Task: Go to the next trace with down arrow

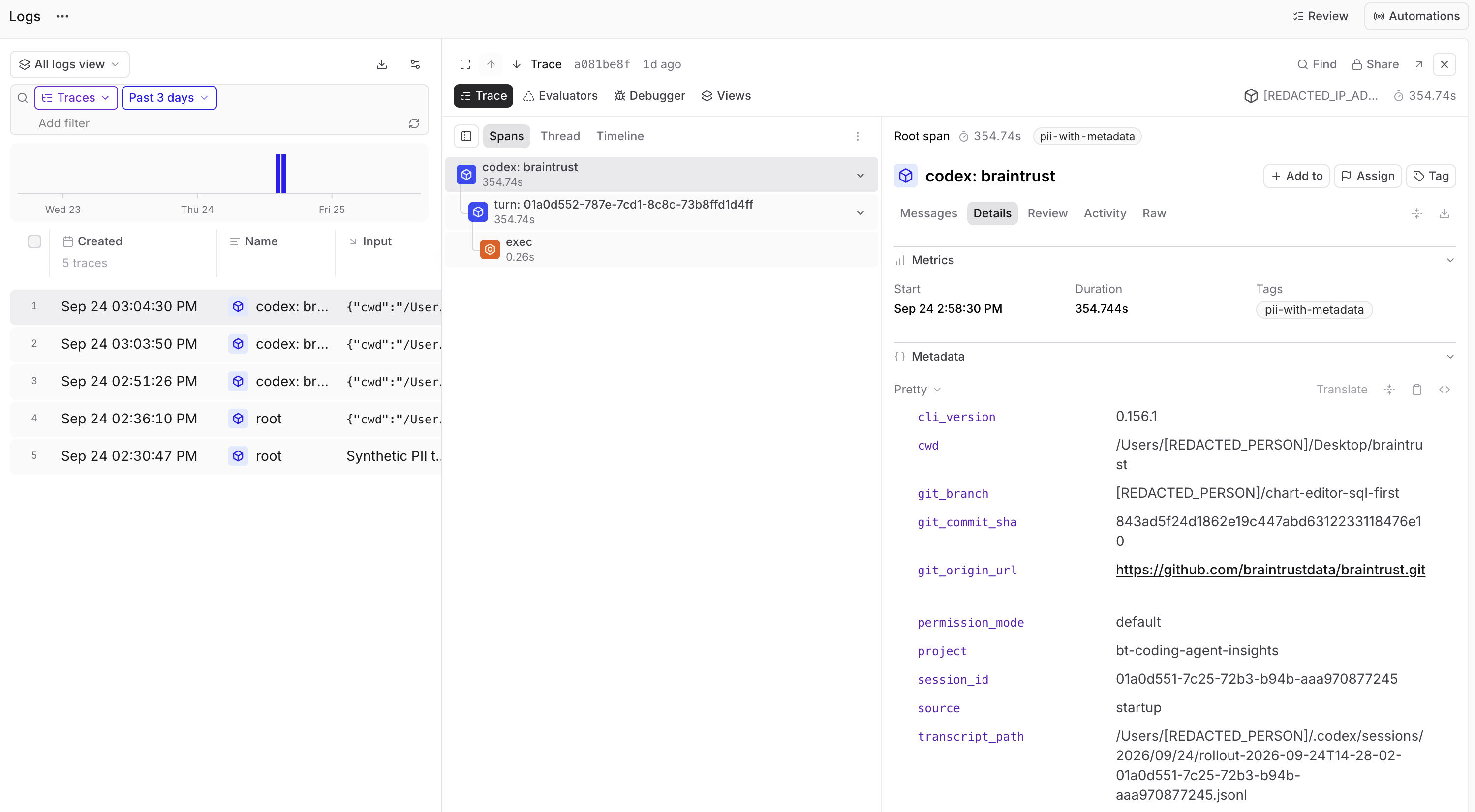Action: [x=517, y=64]
